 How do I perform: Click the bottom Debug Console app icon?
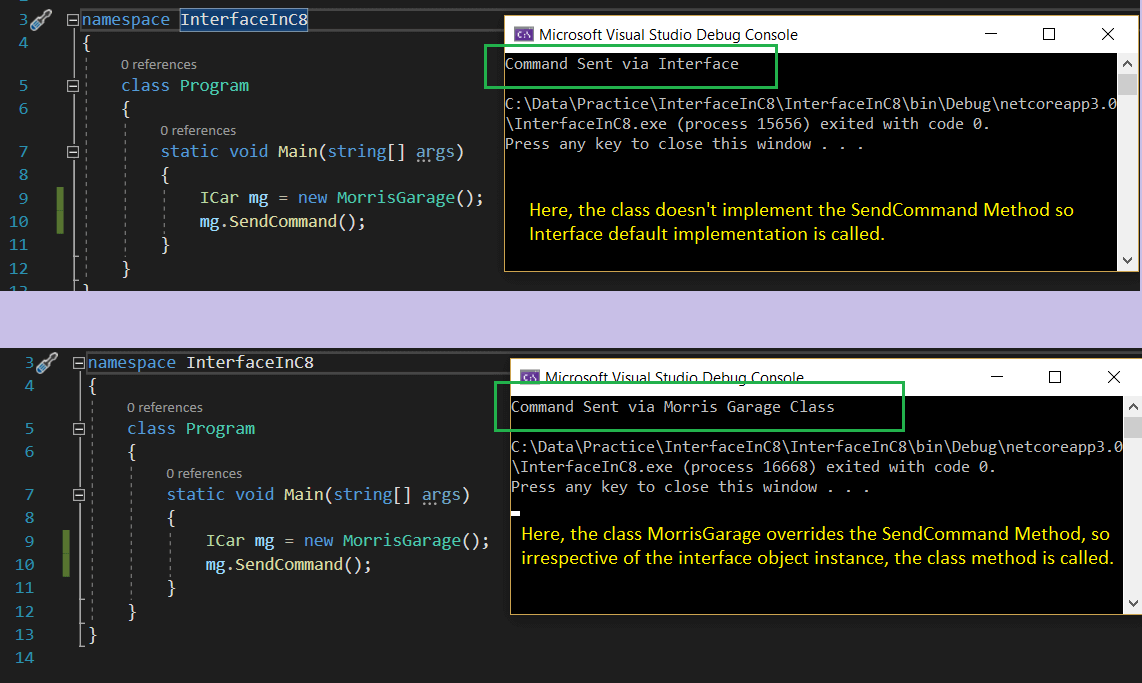[x=529, y=376]
